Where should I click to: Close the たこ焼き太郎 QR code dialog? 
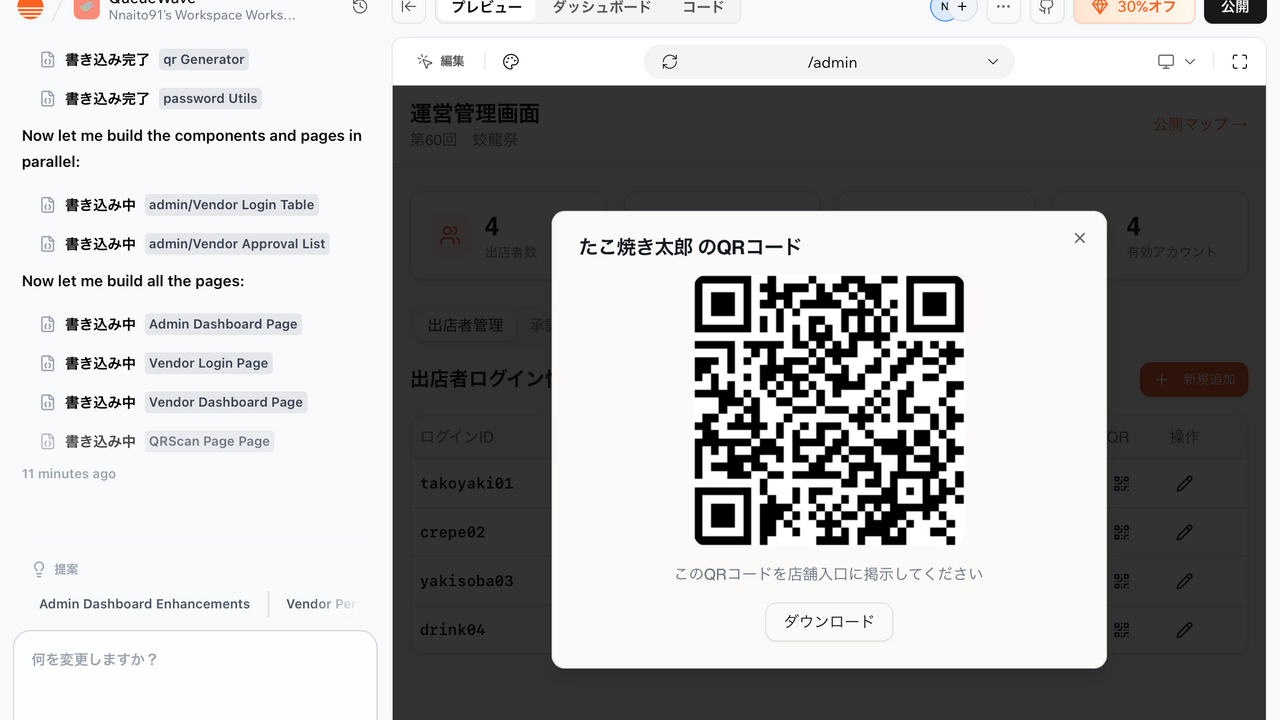coord(1079,238)
